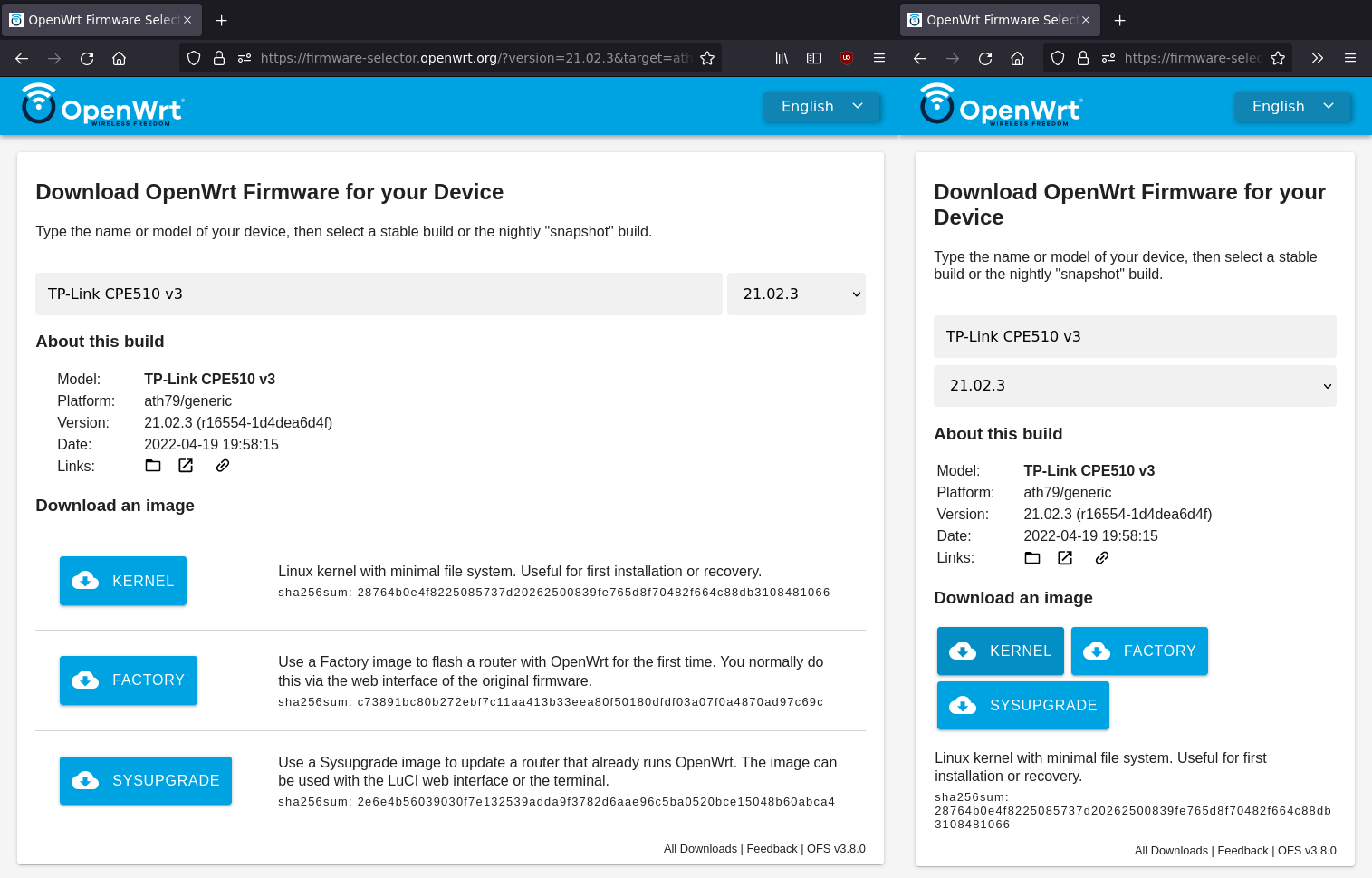Click the chain permalink icon in the right window

1101,557
